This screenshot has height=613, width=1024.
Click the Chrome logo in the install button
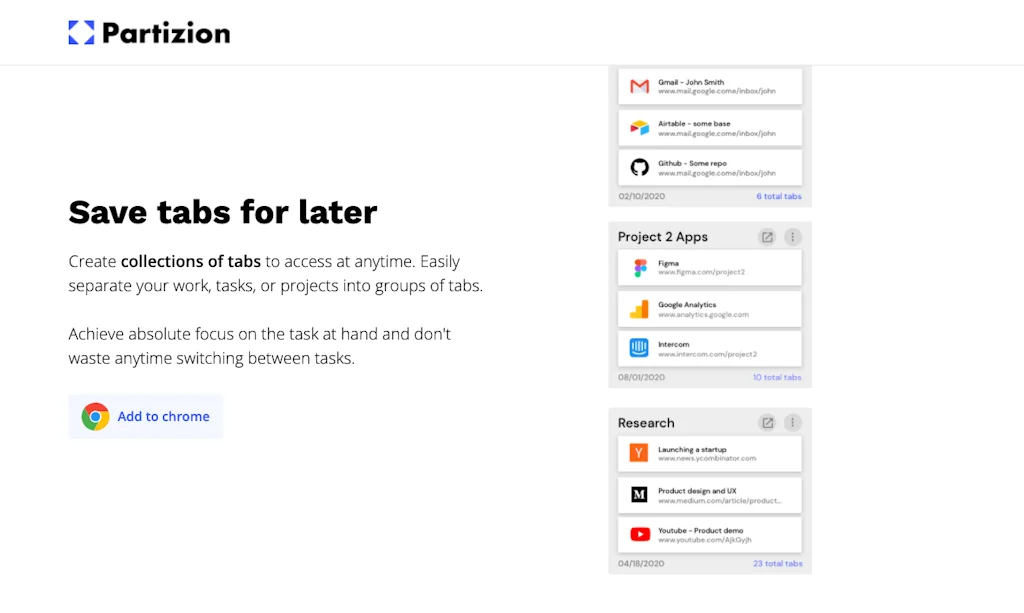(x=95, y=416)
